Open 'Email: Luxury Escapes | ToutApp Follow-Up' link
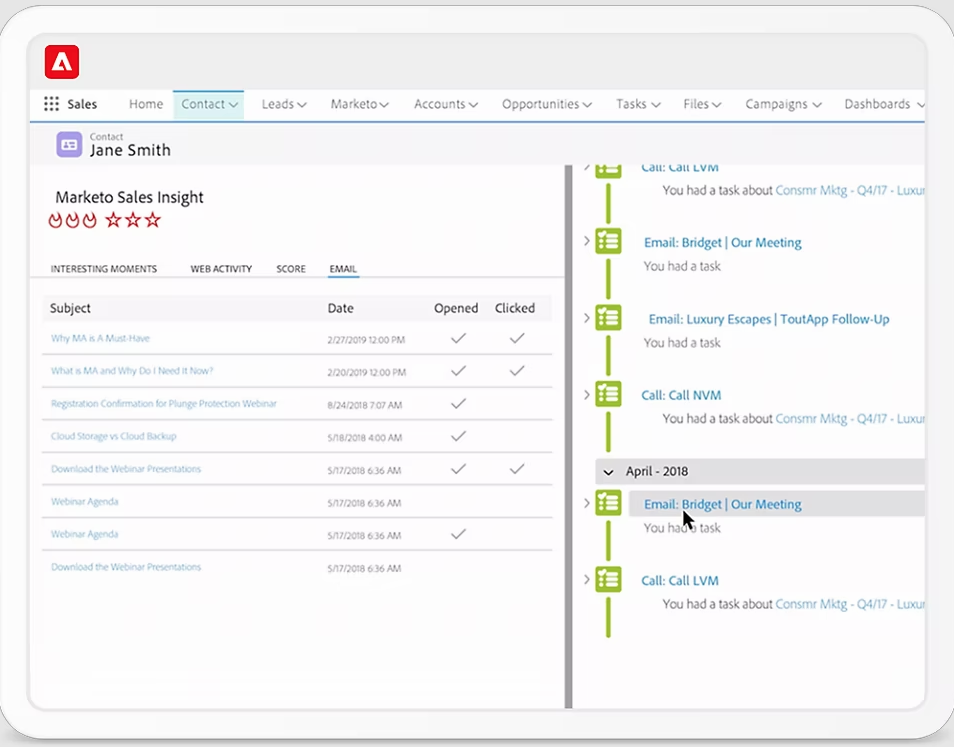 (769, 319)
